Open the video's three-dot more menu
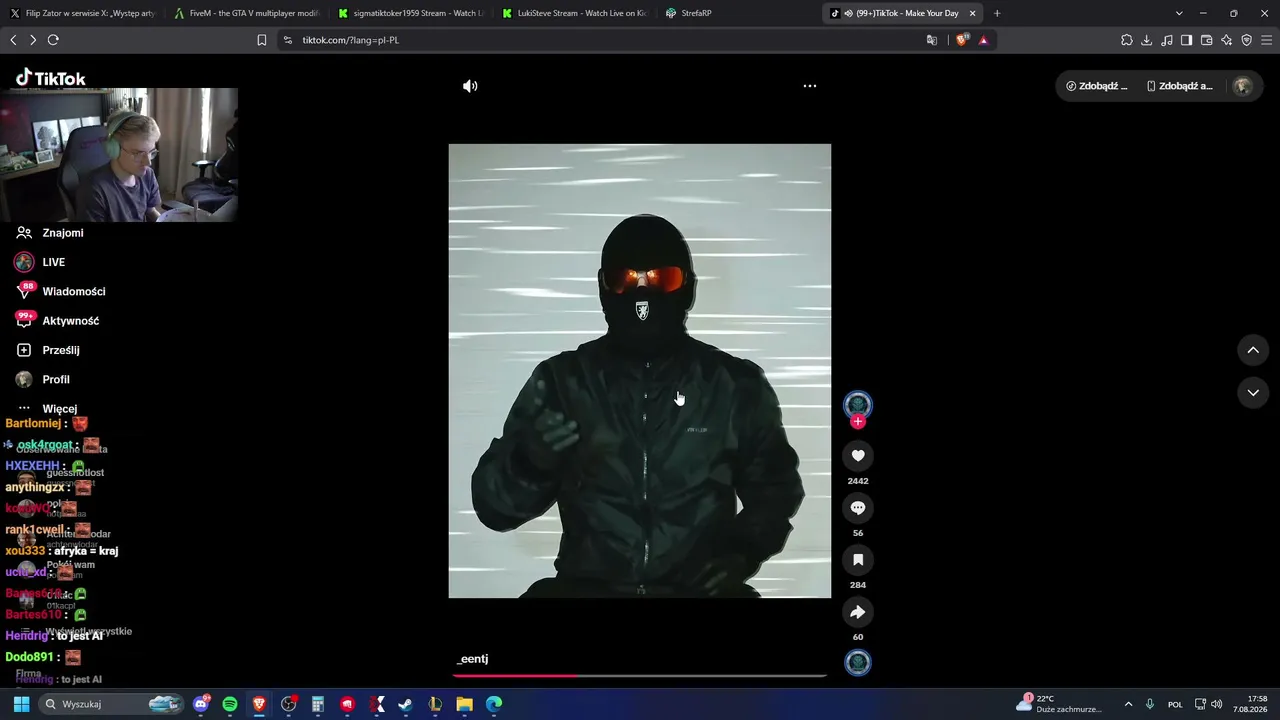The height and width of the screenshot is (720, 1280). [810, 86]
